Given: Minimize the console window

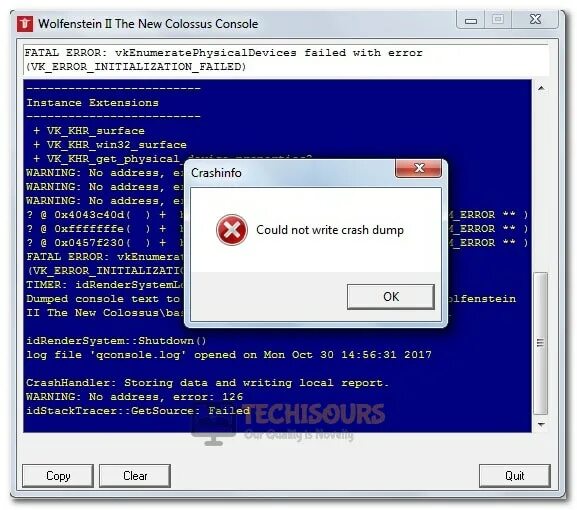Looking at the screenshot, I should coord(471,20).
